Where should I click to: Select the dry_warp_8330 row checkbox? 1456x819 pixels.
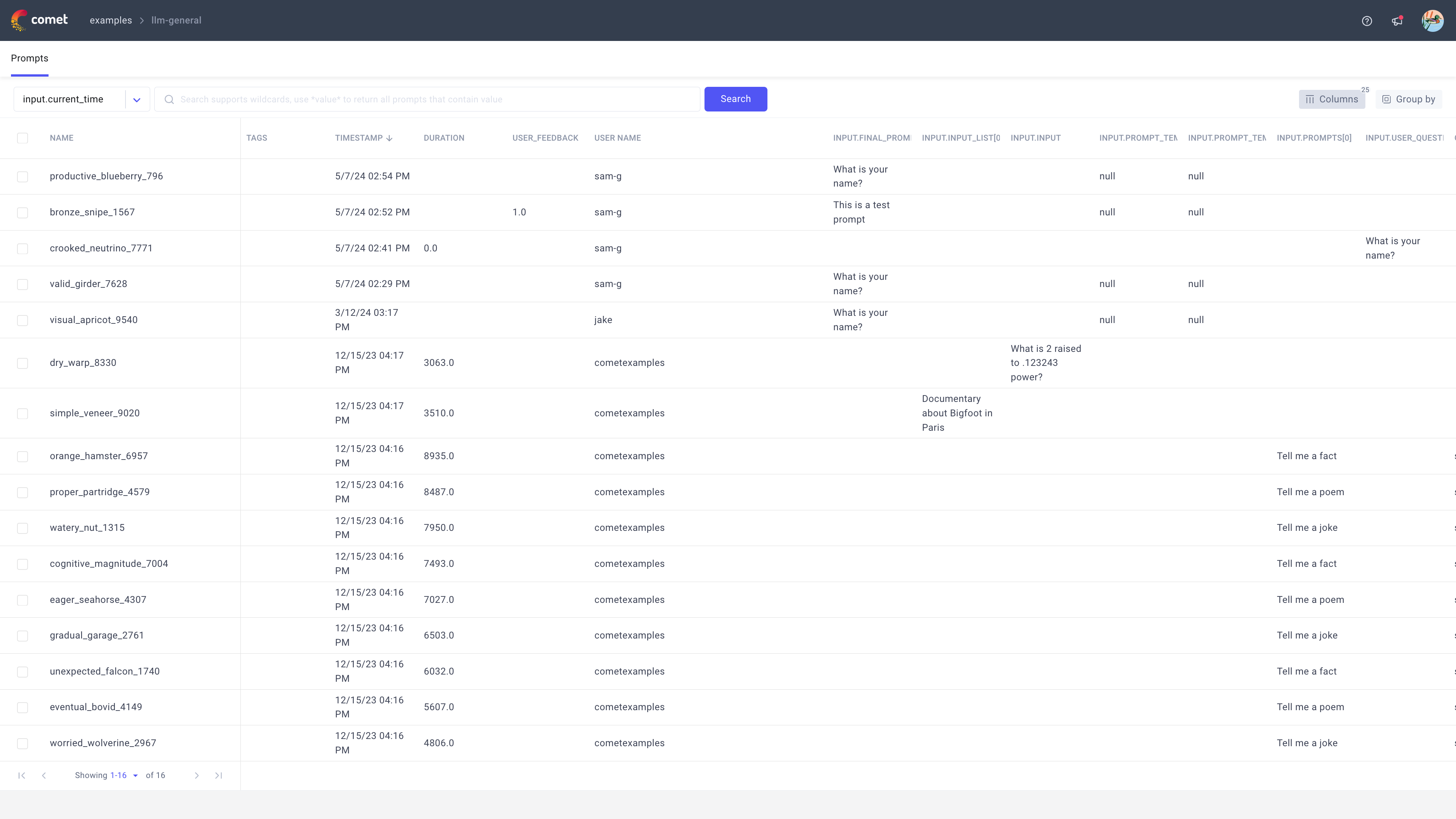(23, 363)
